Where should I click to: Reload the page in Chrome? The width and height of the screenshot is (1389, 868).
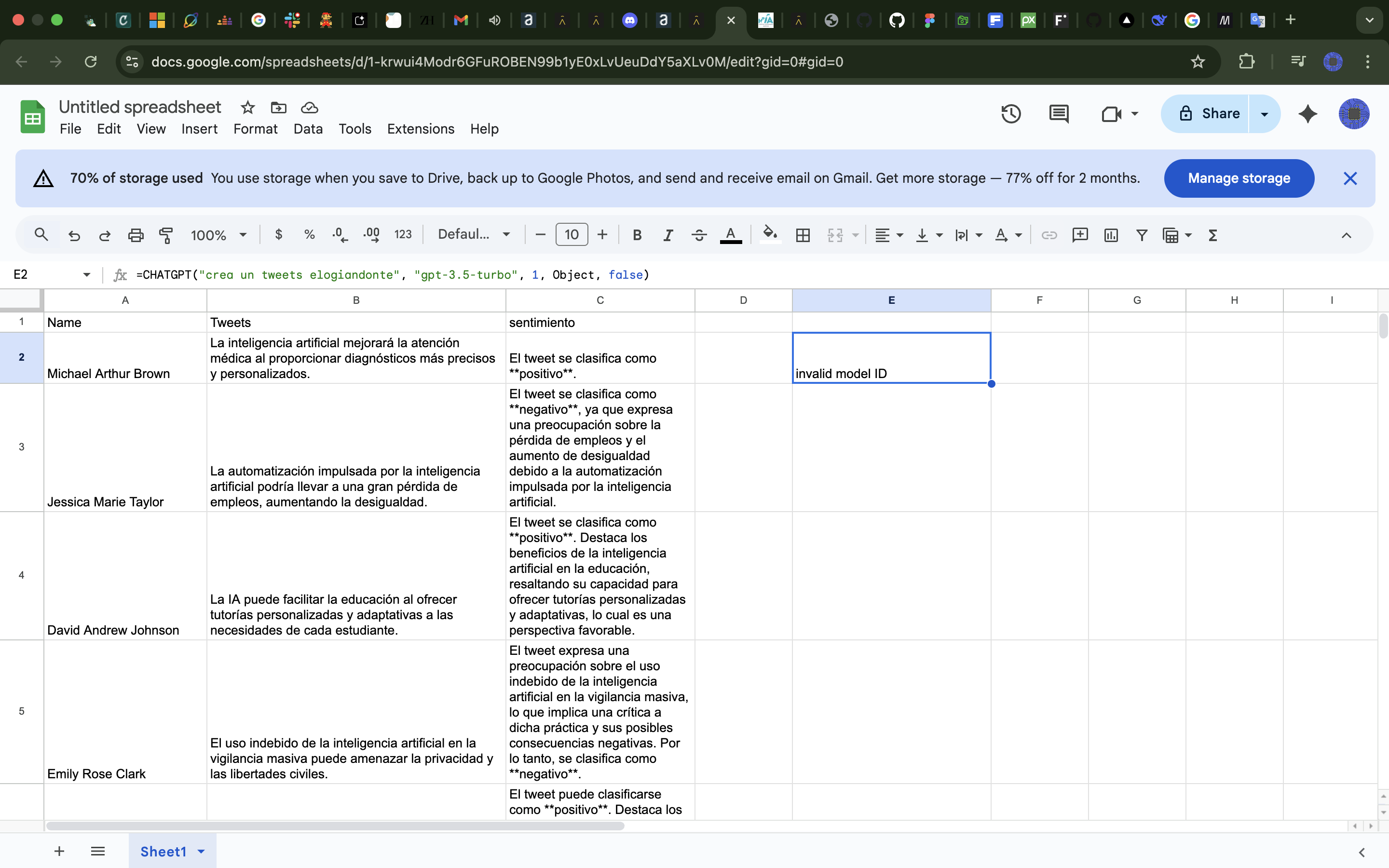pos(90,61)
